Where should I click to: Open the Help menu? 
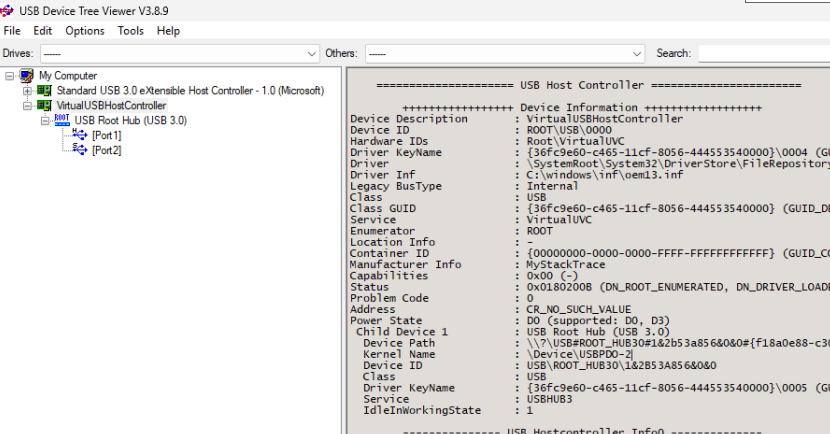click(x=168, y=31)
